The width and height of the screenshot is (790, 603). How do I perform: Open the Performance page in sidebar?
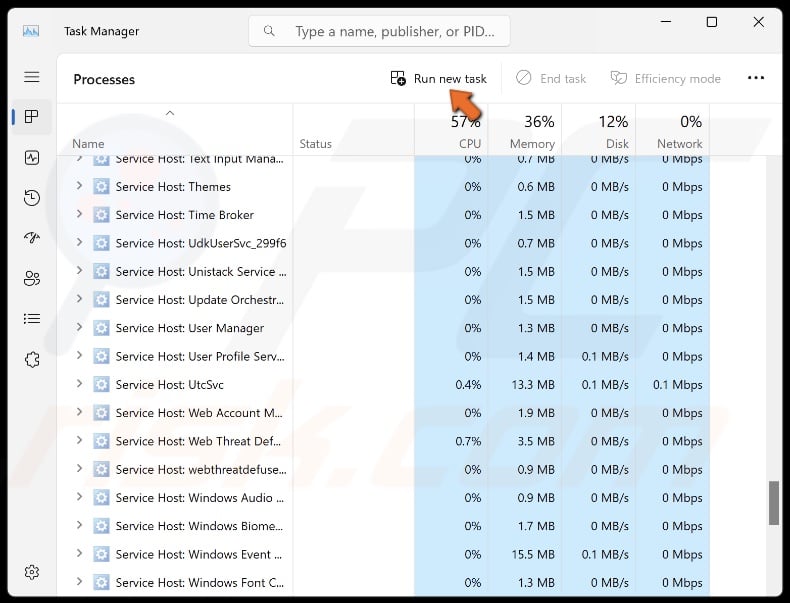pyautogui.click(x=31, y=158)
